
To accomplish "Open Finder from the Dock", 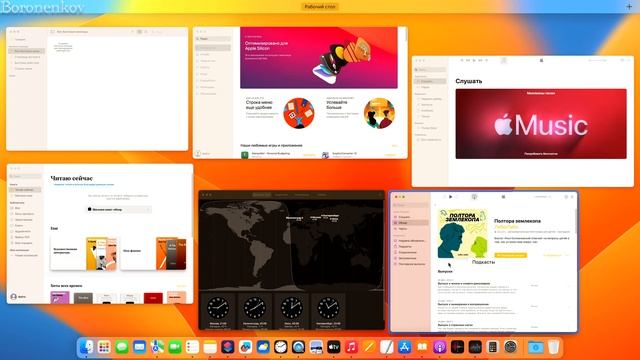I will [x=87, y=347].
